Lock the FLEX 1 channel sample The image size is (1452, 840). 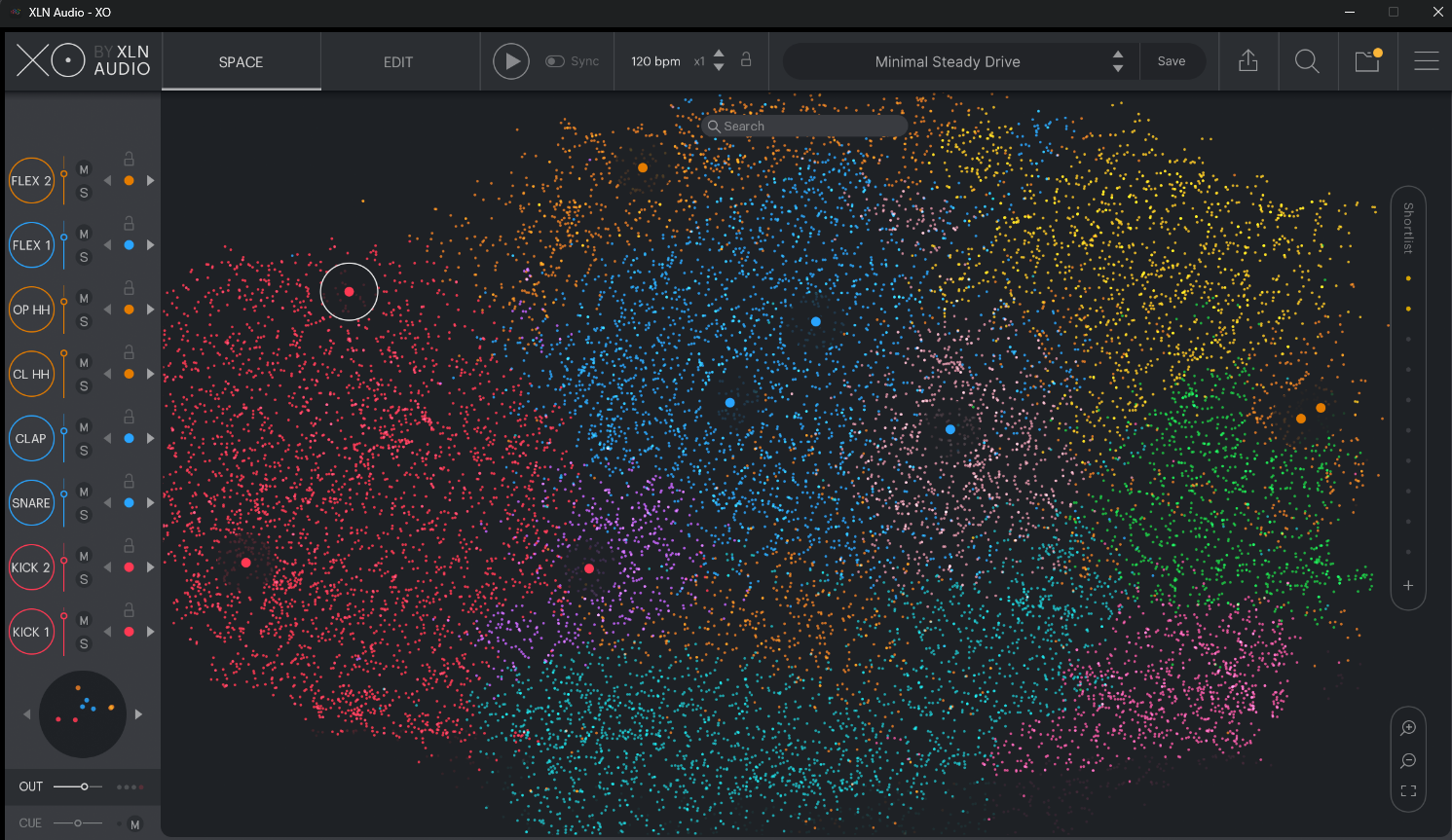[129, 223]
